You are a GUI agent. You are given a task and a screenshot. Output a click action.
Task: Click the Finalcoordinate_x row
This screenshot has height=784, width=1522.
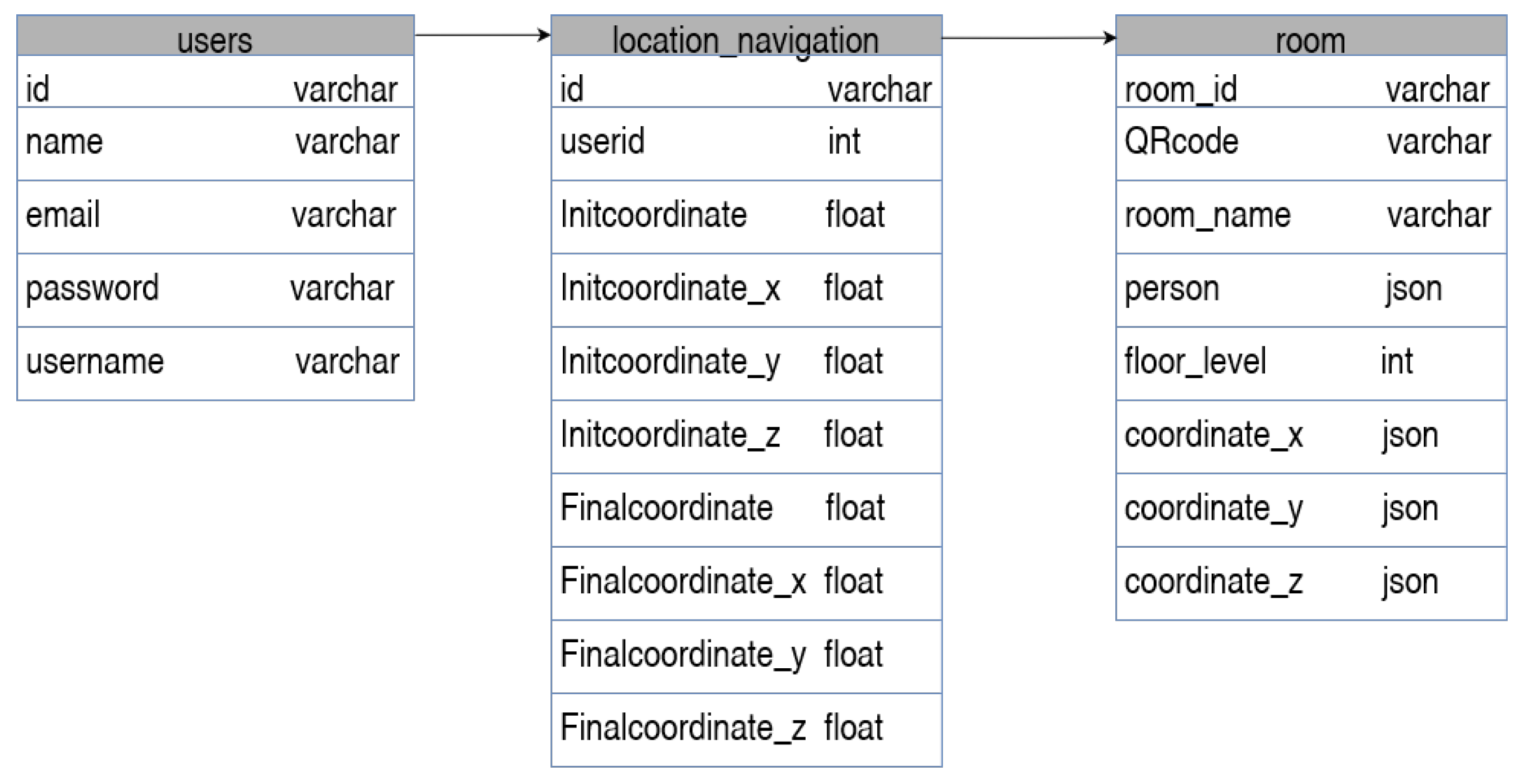[746, 582]
